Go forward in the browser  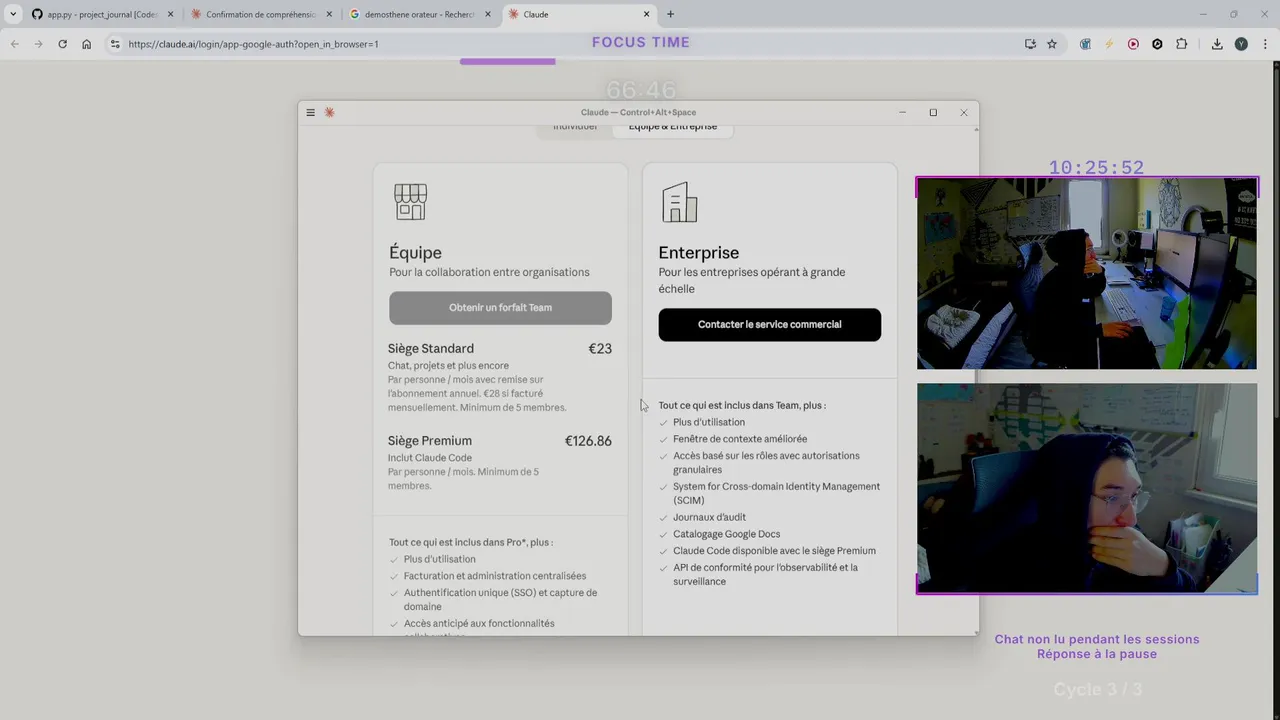38,44
